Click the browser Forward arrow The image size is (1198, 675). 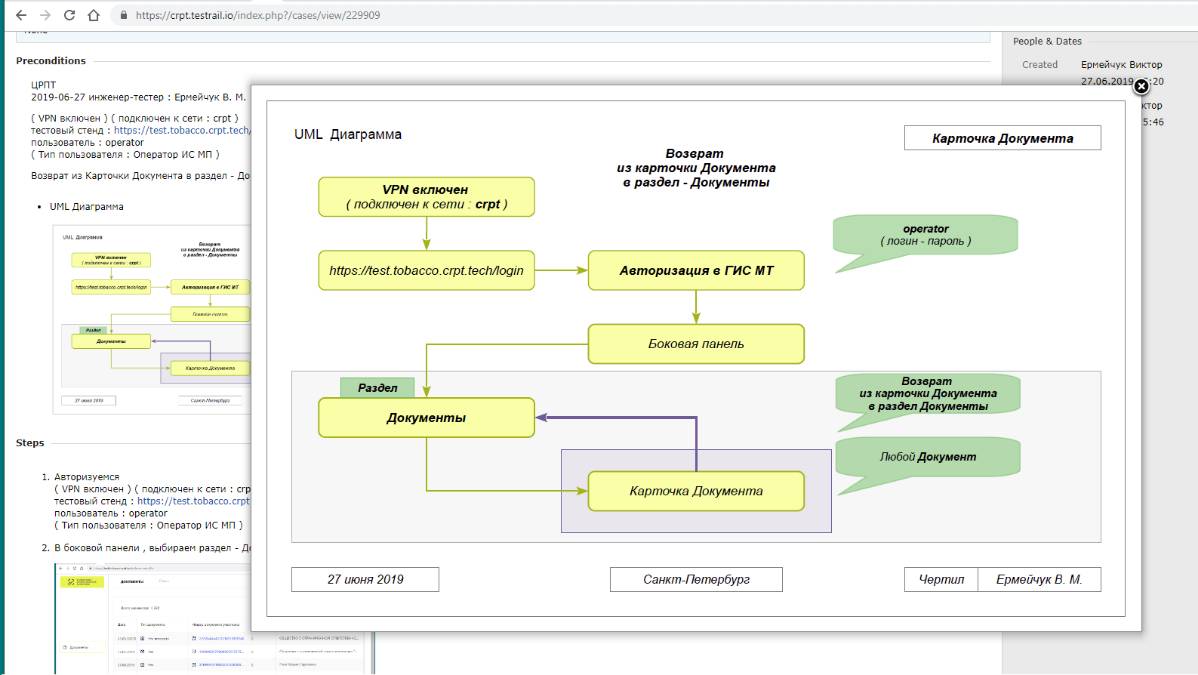(45, 16)
